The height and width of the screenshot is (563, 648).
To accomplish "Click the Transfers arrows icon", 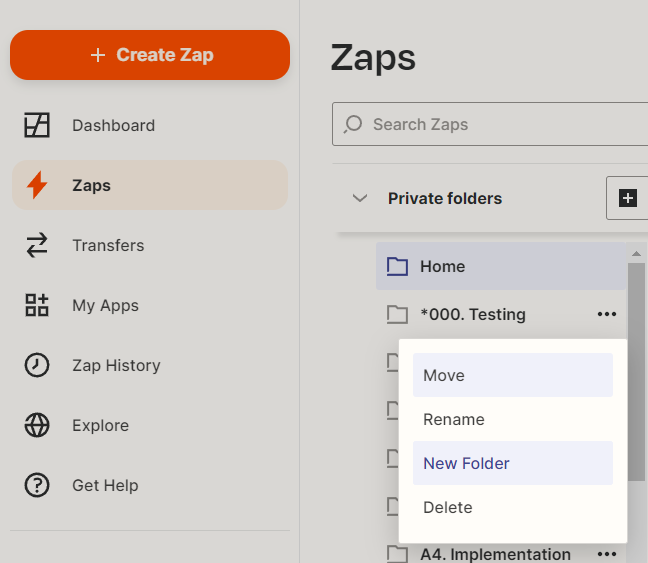I will click(37, 245).
